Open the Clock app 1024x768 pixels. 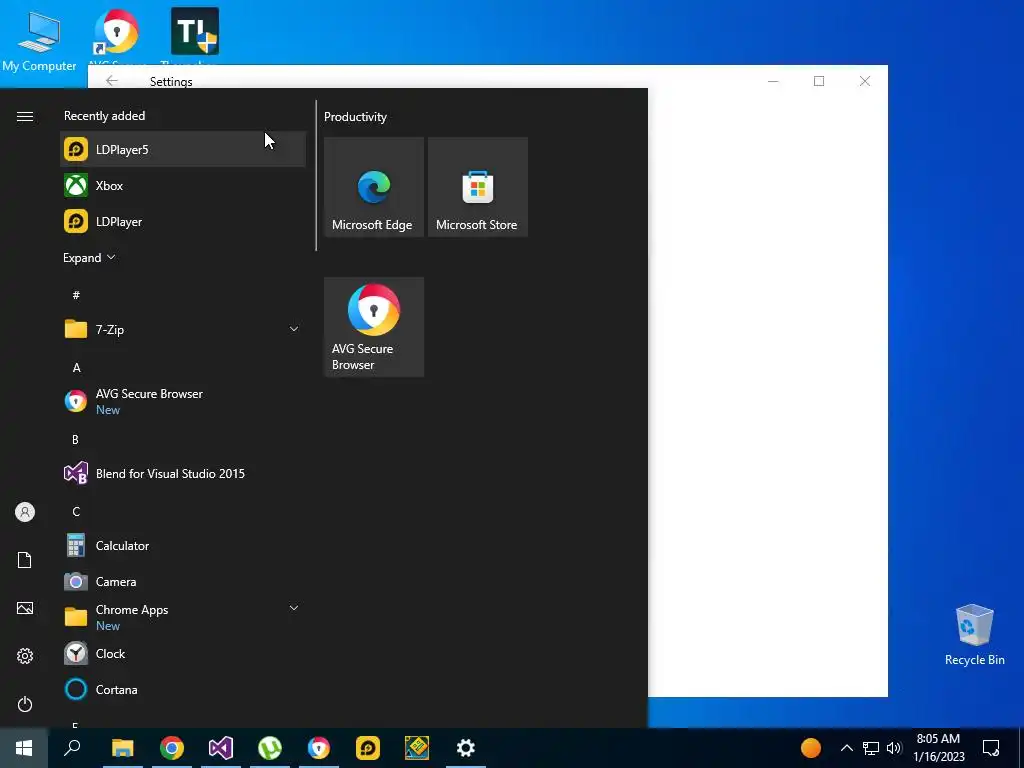coord(183,653)
